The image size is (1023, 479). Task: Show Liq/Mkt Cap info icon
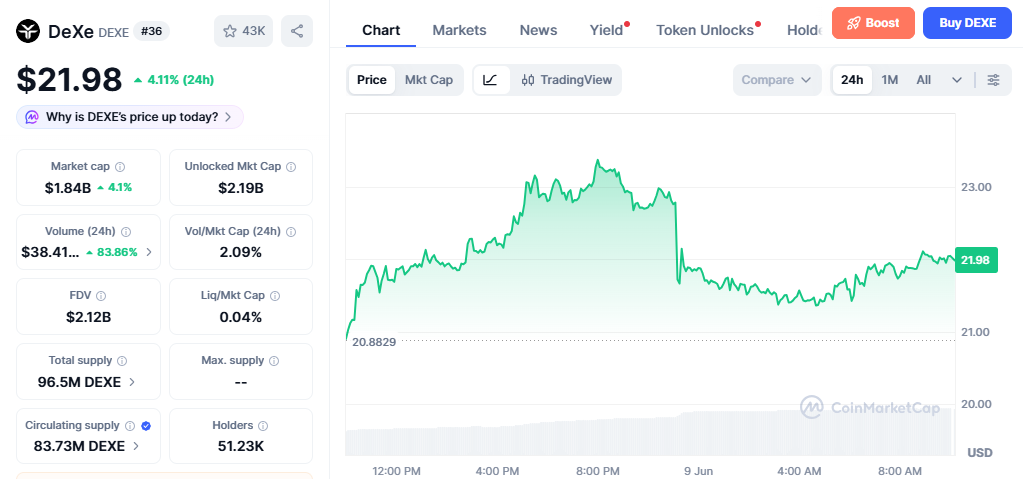point(275,296)
